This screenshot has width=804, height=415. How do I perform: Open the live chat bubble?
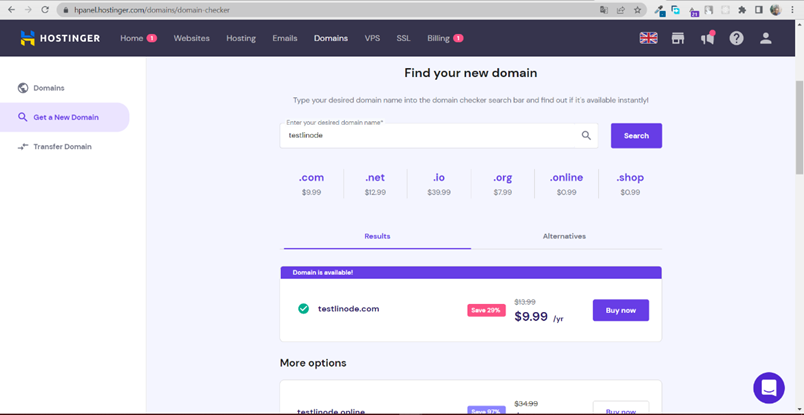769,388
